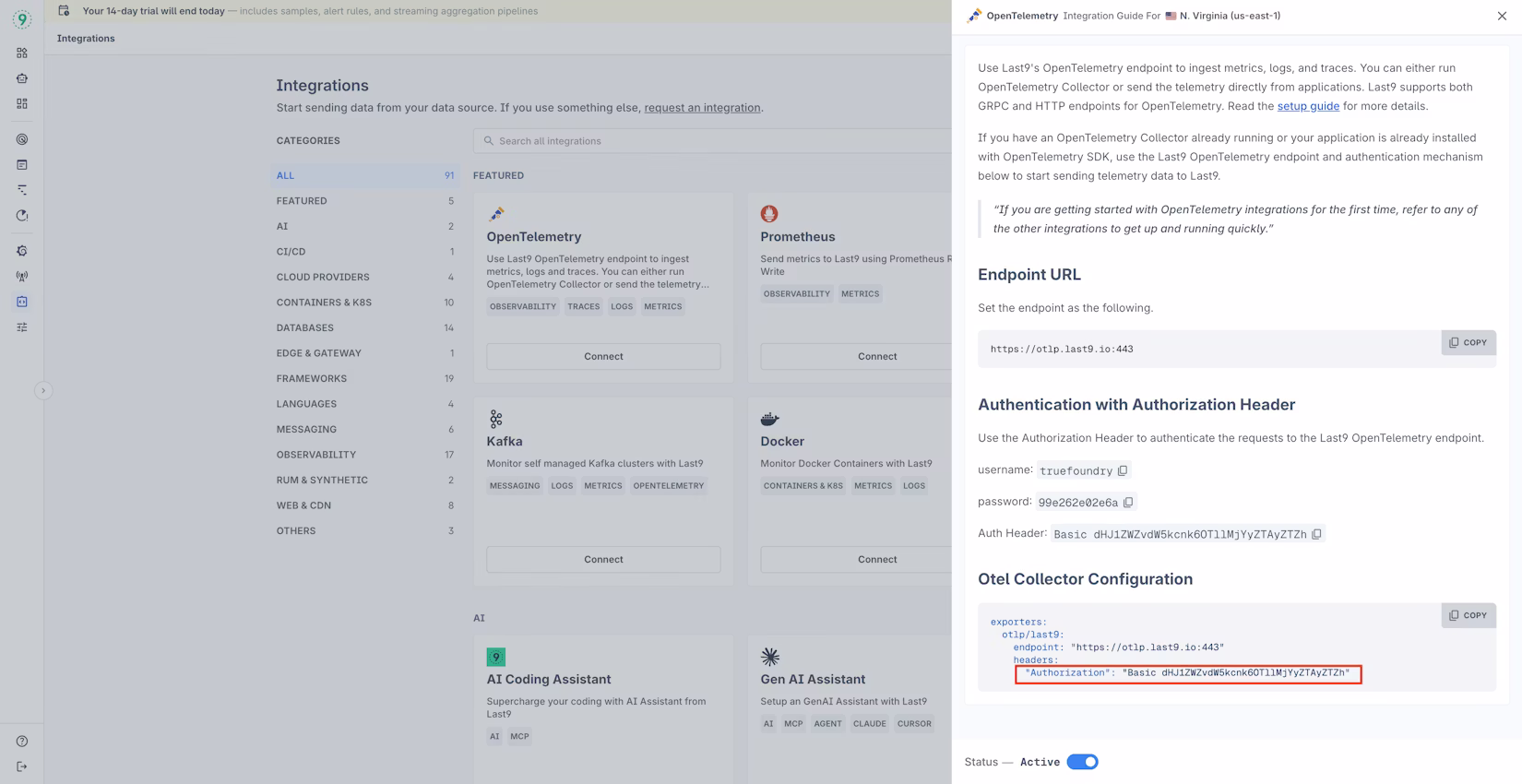Viewport: 1522px width, 784px height.
Task: Click the CONTAINERS & K8S tag on Docker card
Action: [x=803, y=485]
